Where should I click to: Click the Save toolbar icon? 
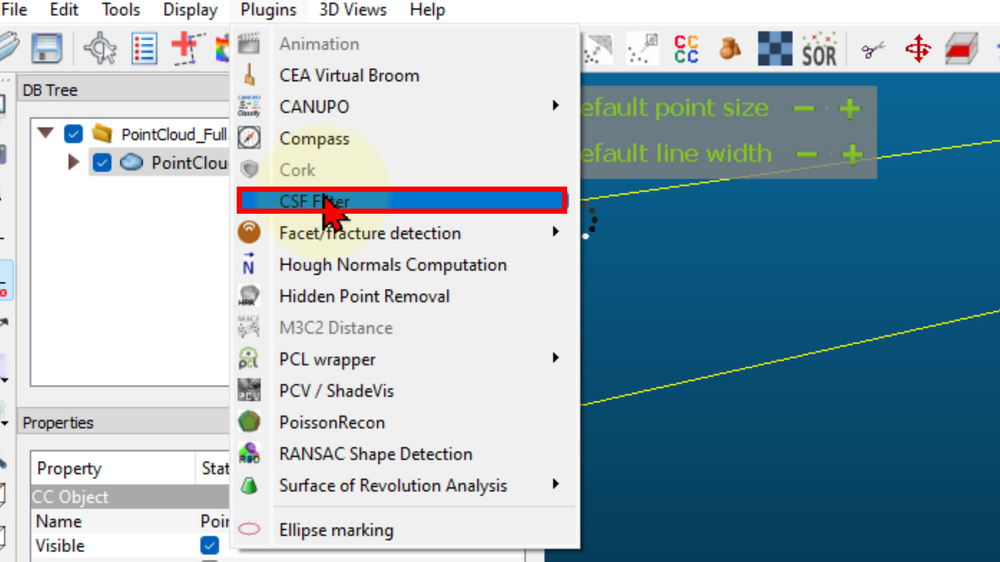coord(47,48)
